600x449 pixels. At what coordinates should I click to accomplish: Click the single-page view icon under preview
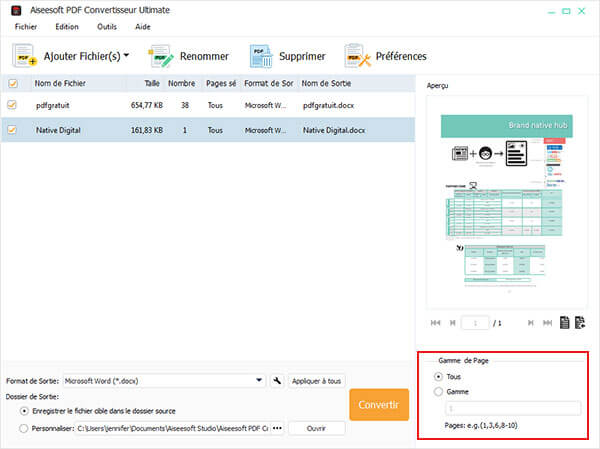tap(565, 323)
